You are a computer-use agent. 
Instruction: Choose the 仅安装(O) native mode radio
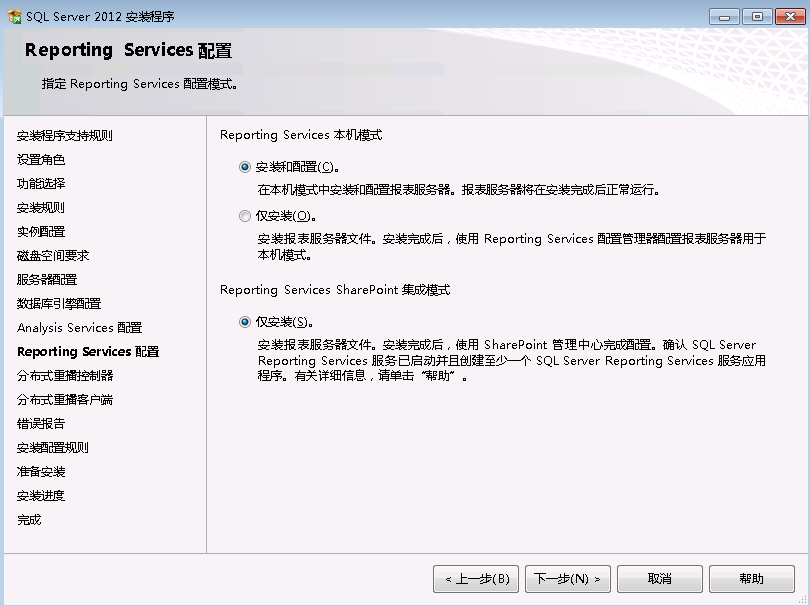pos(245,216)
